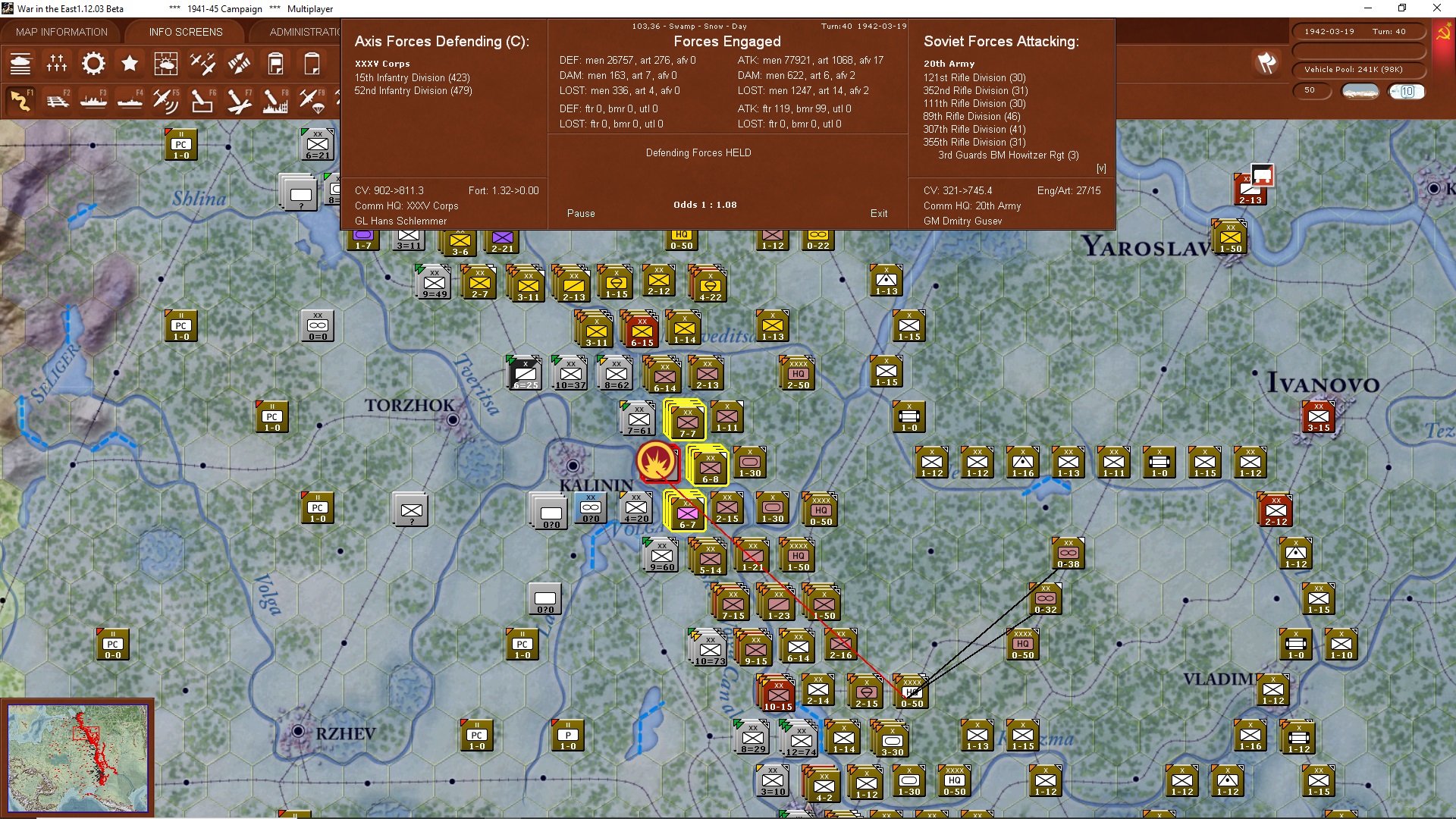Open the losses screen with crosses icon

point(57,64)
